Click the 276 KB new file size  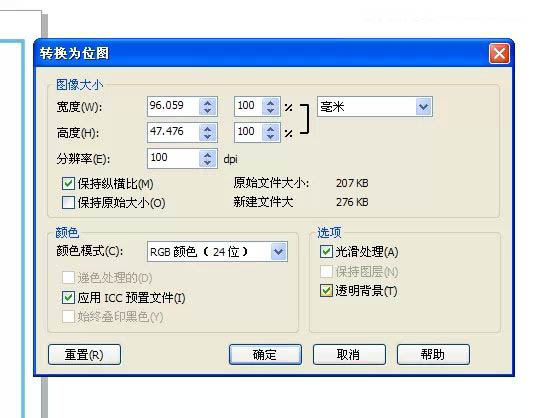pos(352,202)
